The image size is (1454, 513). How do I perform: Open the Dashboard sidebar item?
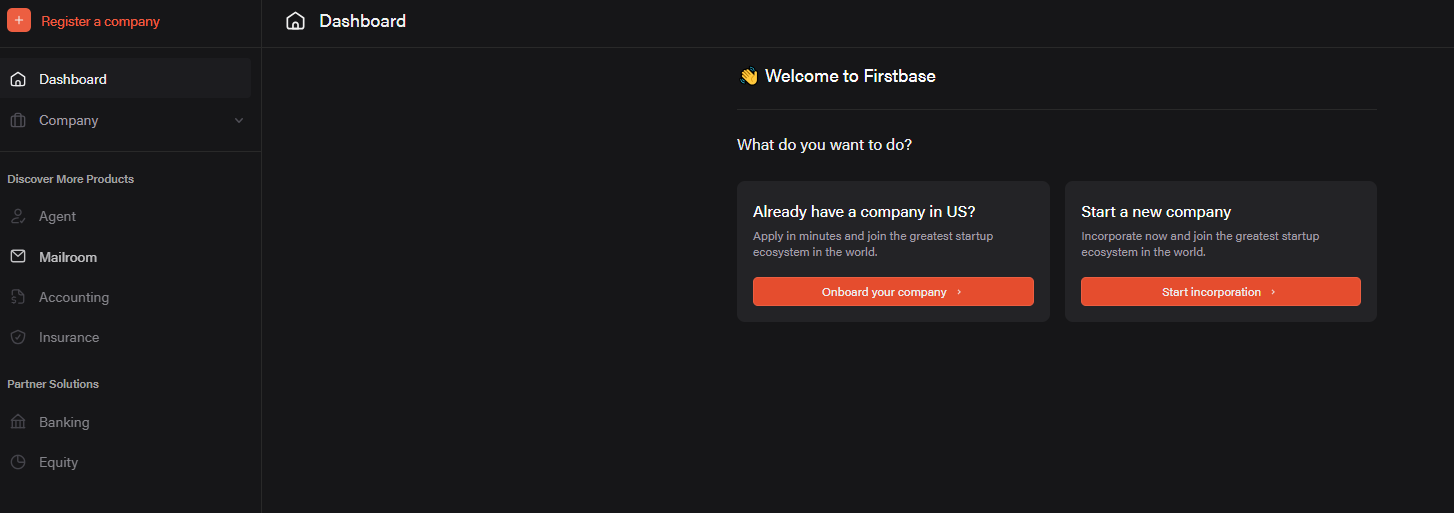coord(126,78)
